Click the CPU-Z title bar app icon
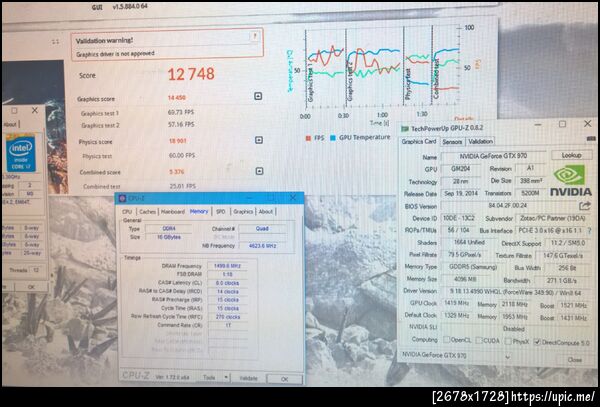The image size is (600, 407). (x=122, y=198)
